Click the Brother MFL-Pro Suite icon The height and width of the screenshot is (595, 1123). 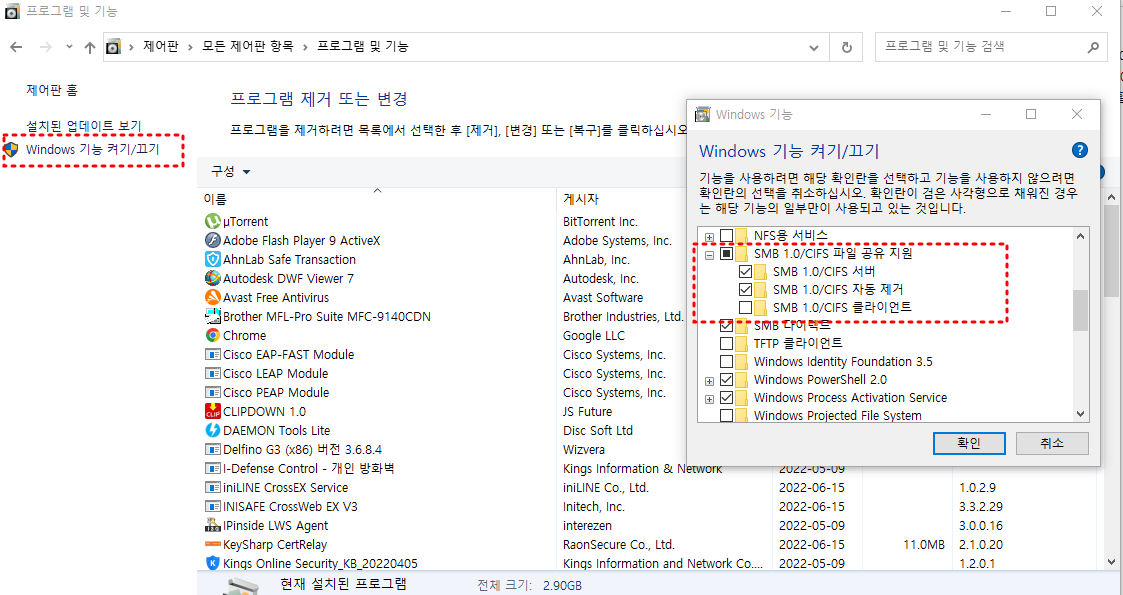click(213, 316)
